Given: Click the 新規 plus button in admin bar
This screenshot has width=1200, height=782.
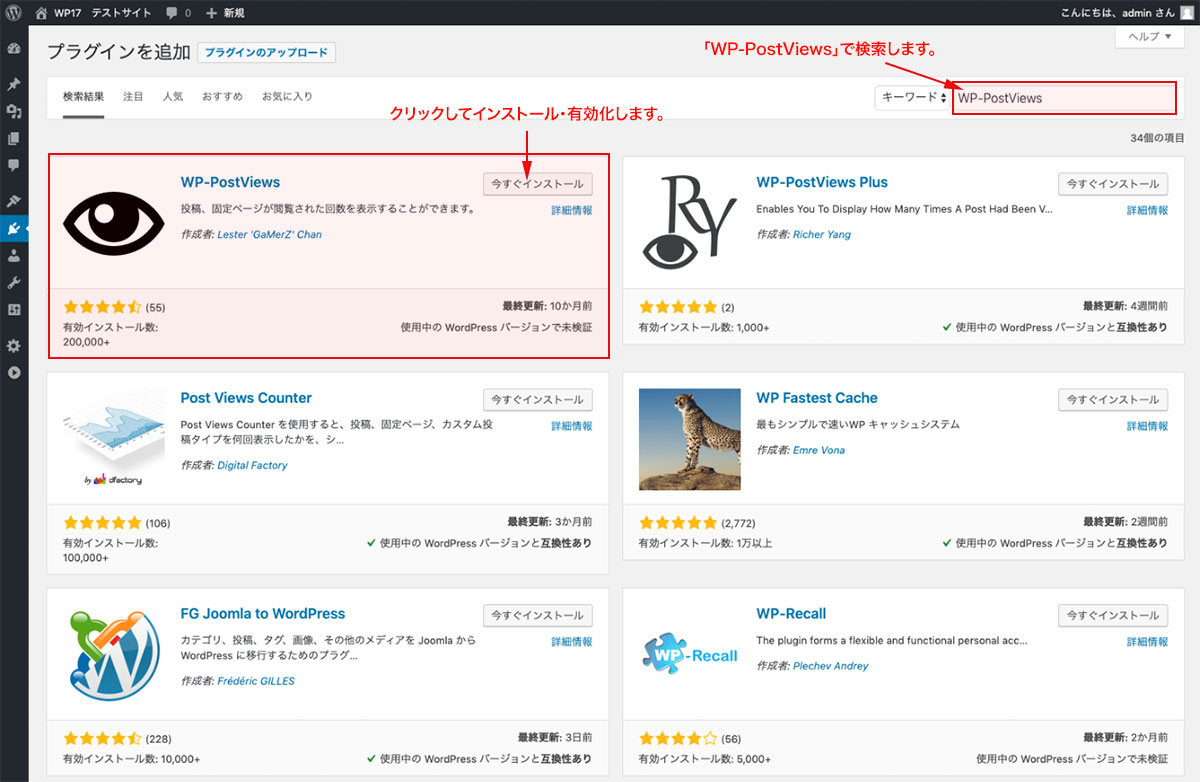Looking at the screenshot, I should [x=225, y=13].
